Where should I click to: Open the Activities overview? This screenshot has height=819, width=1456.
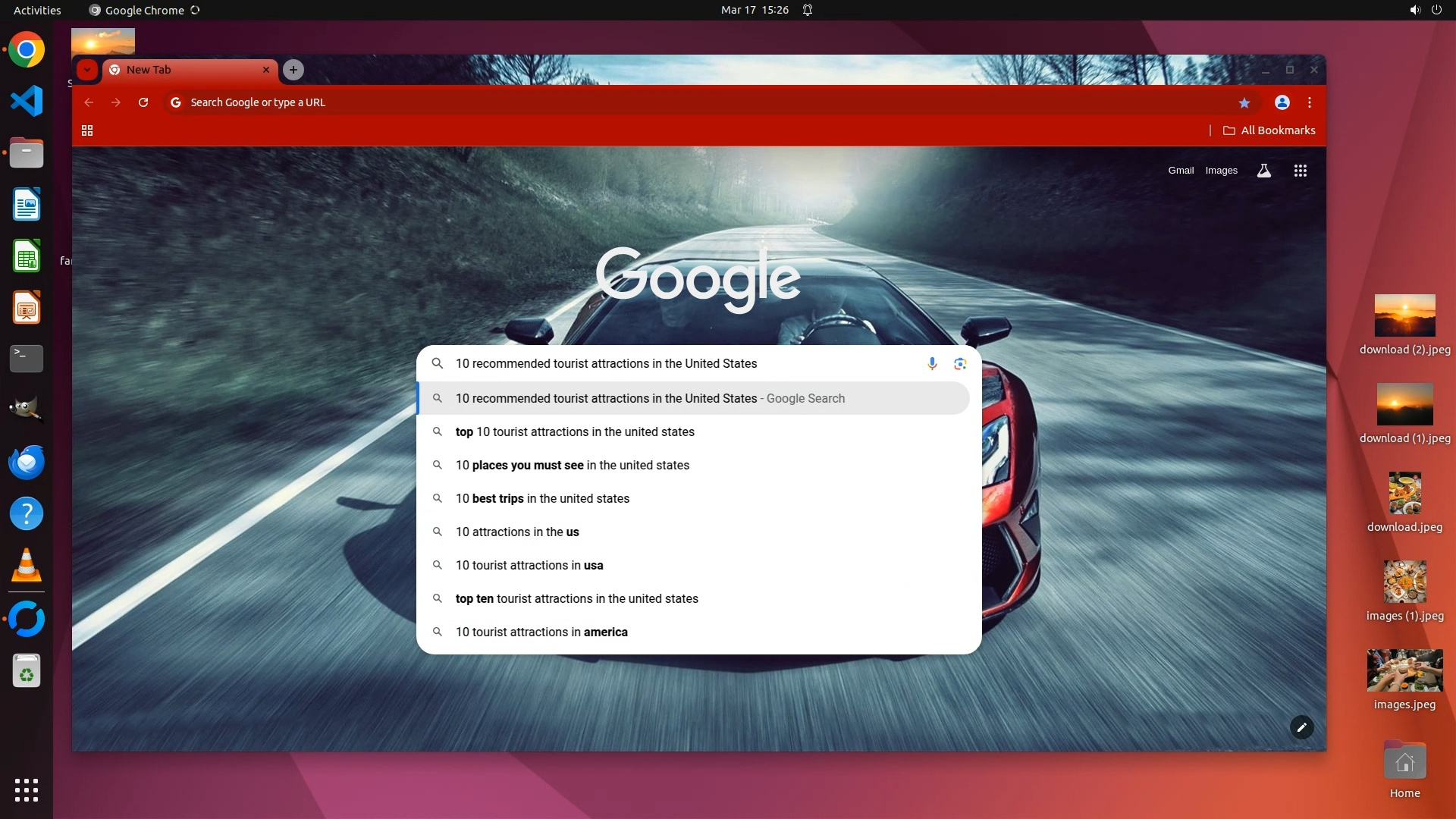pyautogui.click(x=37, y=10)
